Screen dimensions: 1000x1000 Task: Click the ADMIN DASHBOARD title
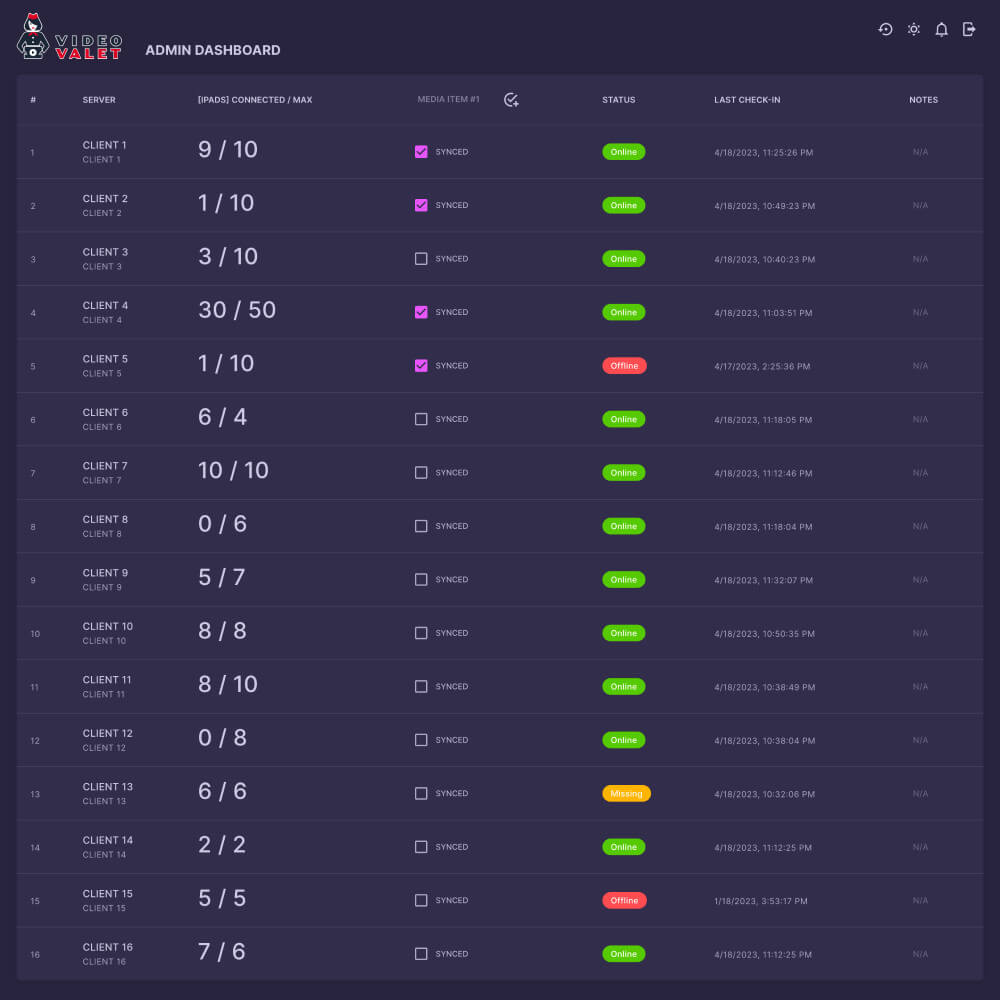pyautogui.click(x=213, y=50)
